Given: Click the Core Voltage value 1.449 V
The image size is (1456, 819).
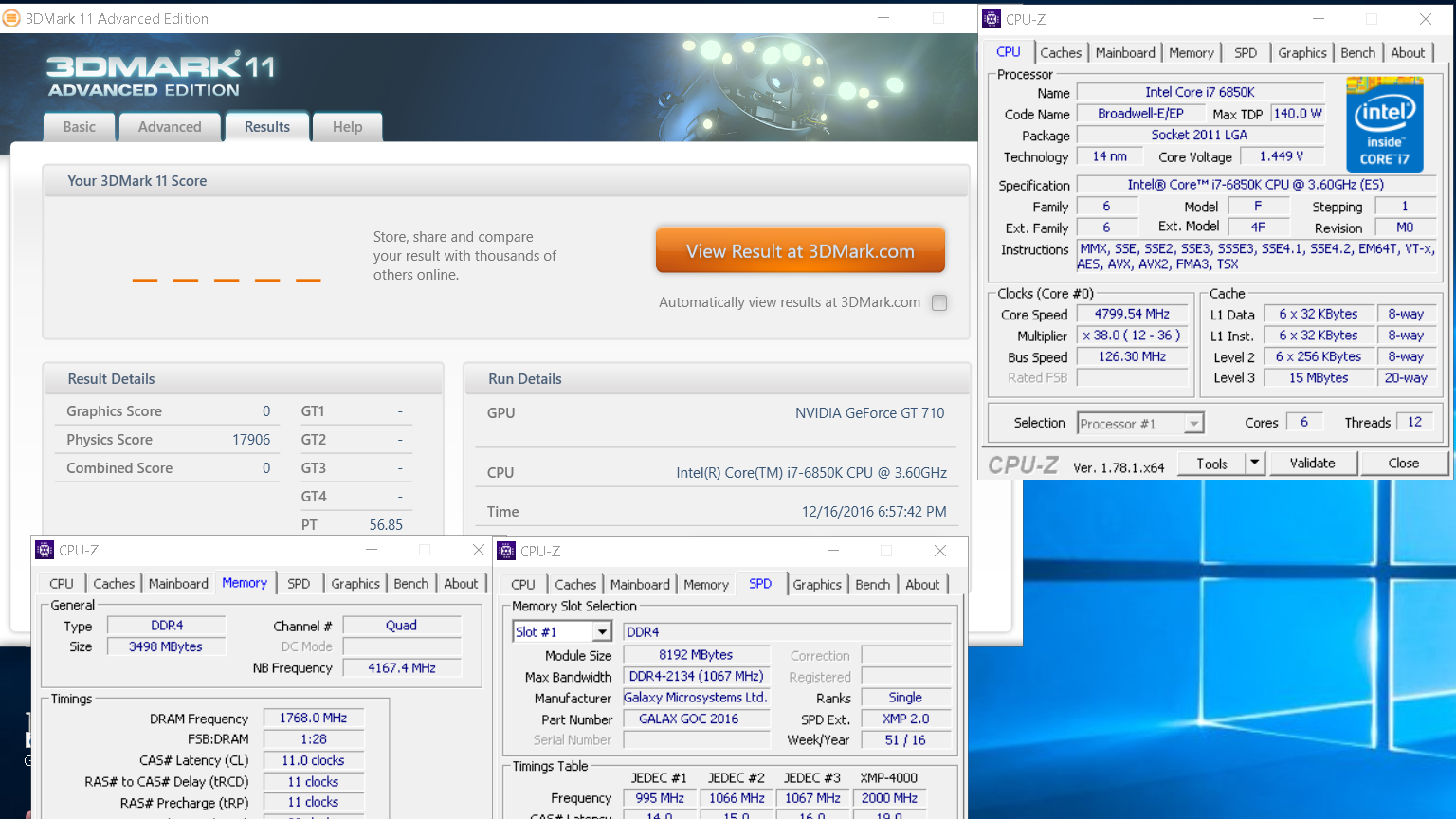Looking at the screenshot, I should pyautogui.click(x=1281, y=156).
